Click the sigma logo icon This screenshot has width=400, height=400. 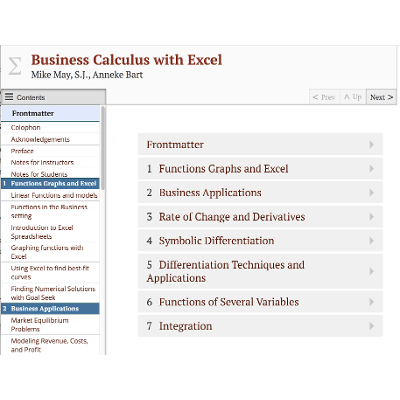tap(15, 66)
